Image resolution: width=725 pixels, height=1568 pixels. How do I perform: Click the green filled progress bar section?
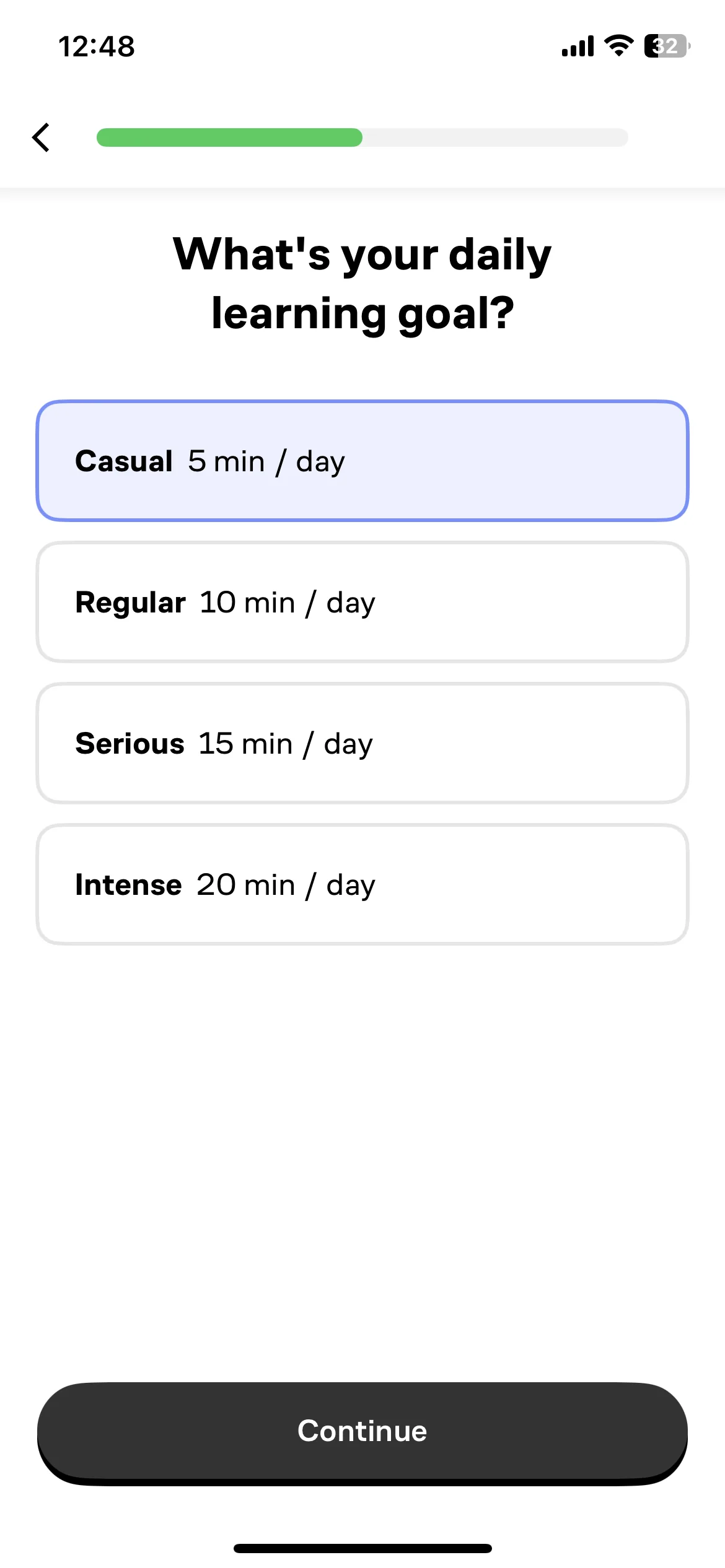point(229,137)
